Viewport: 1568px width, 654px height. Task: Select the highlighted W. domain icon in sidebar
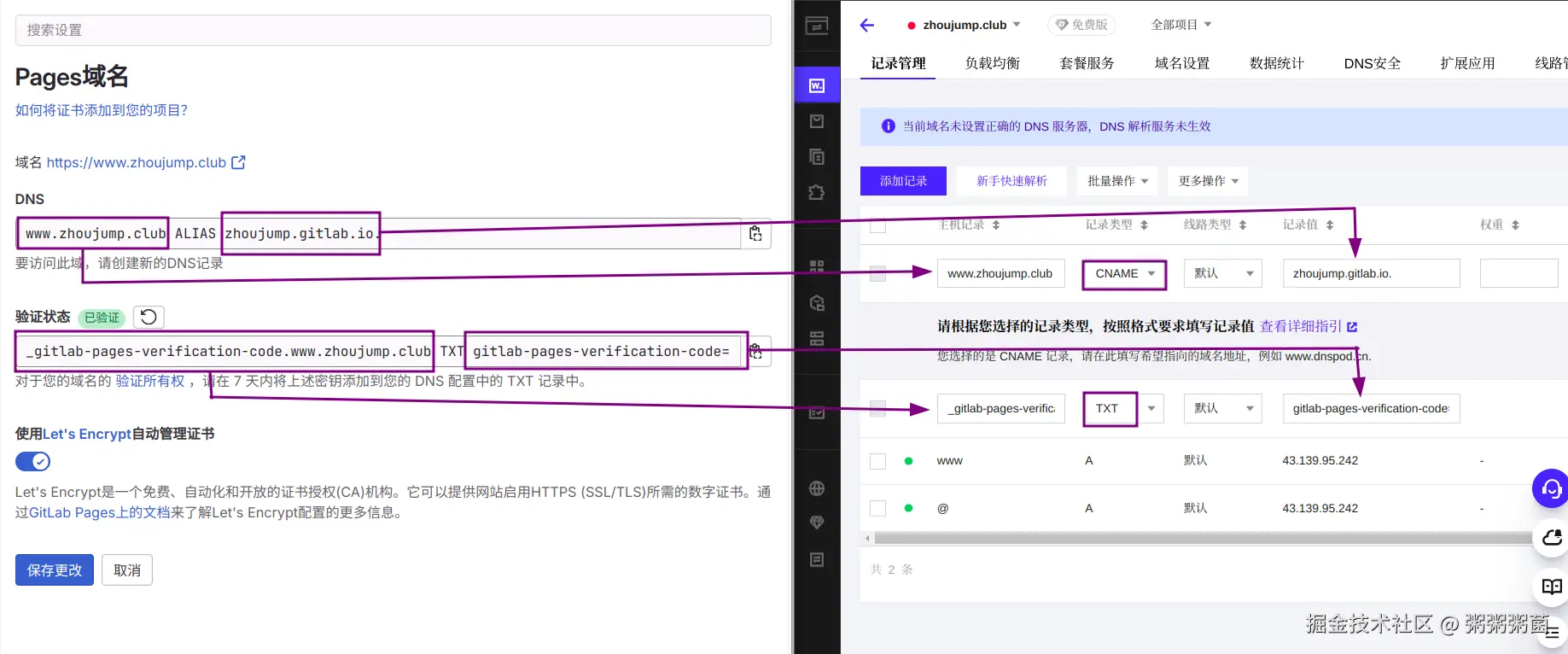[817, 85]
